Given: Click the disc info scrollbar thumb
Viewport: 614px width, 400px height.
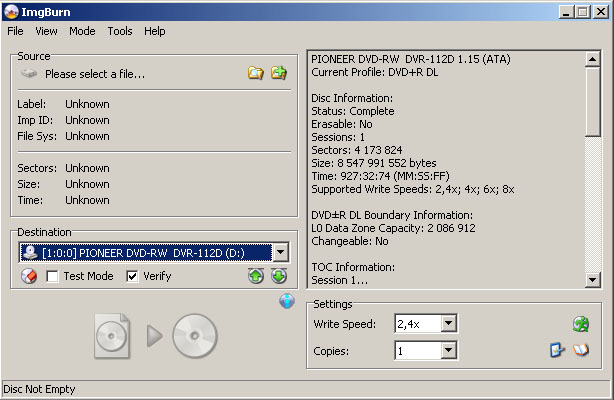Looking at the screenshot, I should [592, 102].
